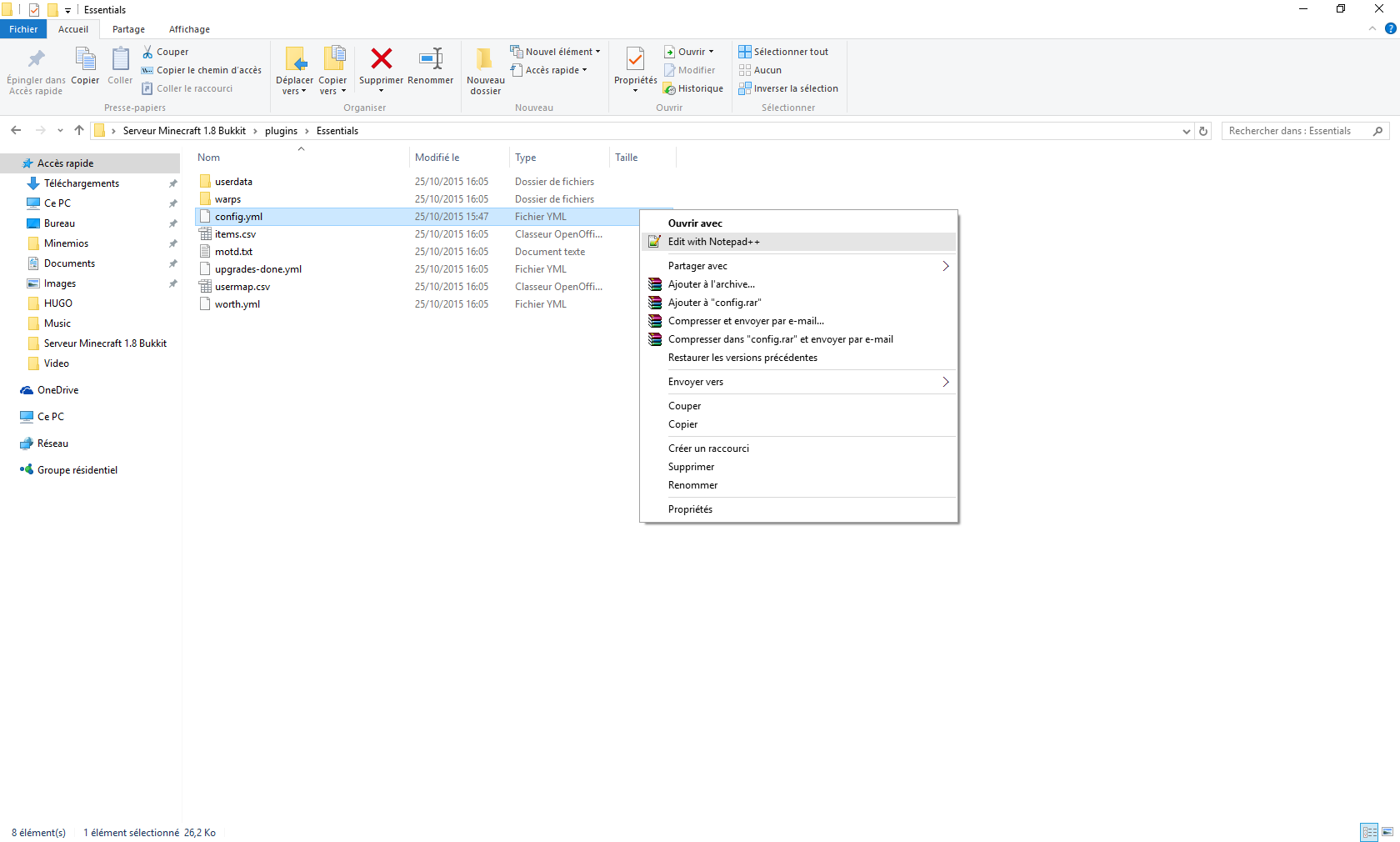Click Couper scissors in ribbon
1400x842 pixels.
[x=165, y=52]
